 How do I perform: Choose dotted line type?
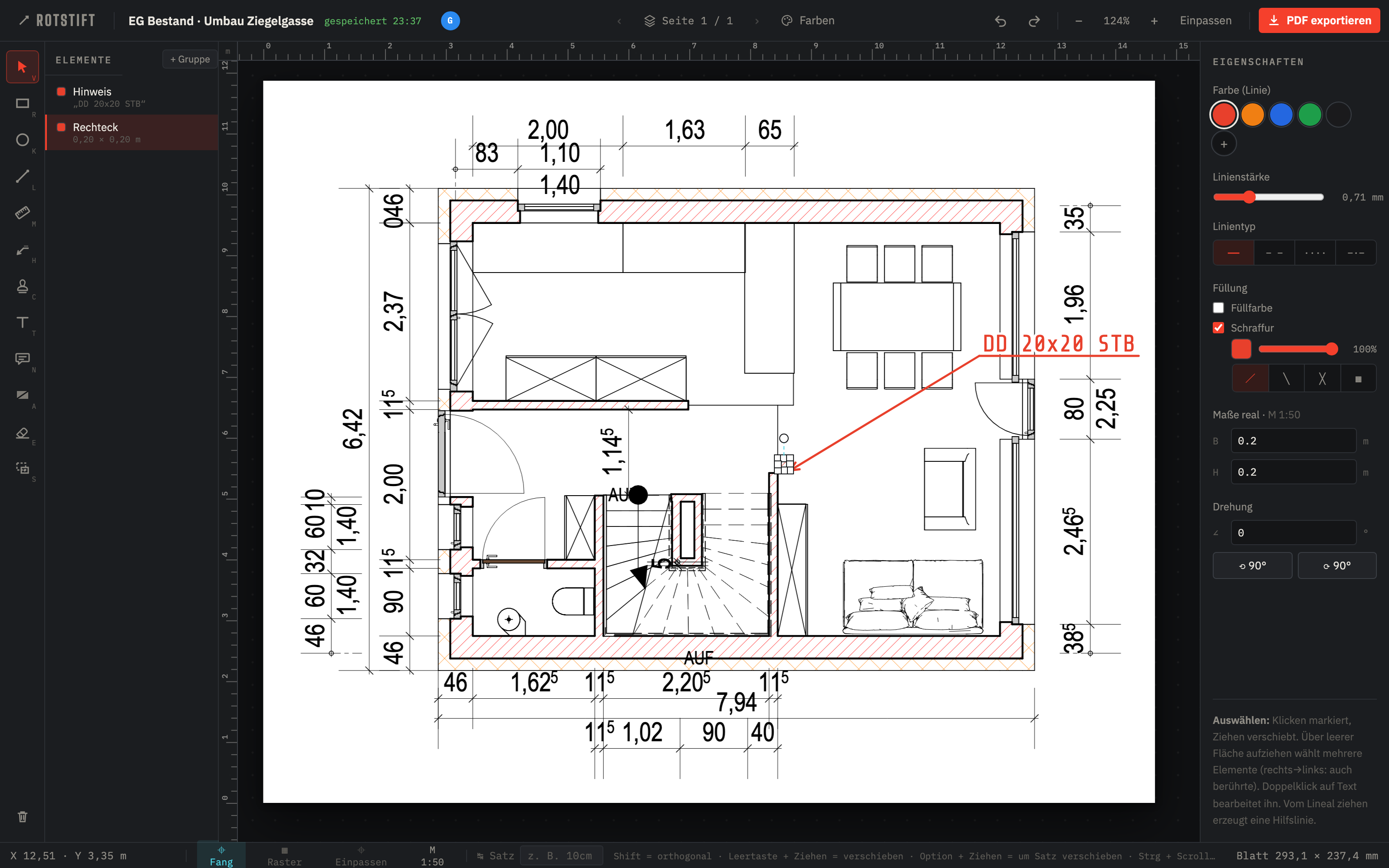coord(1315,253)
